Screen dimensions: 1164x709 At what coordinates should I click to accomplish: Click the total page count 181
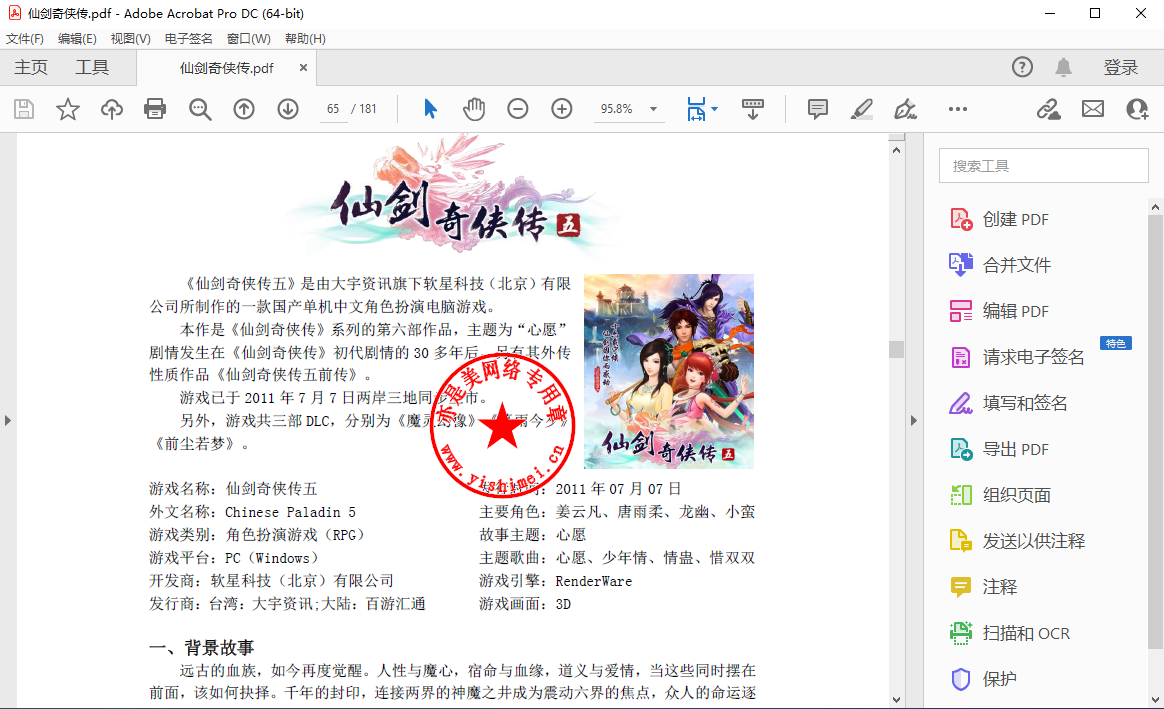[x=368, y=109]
